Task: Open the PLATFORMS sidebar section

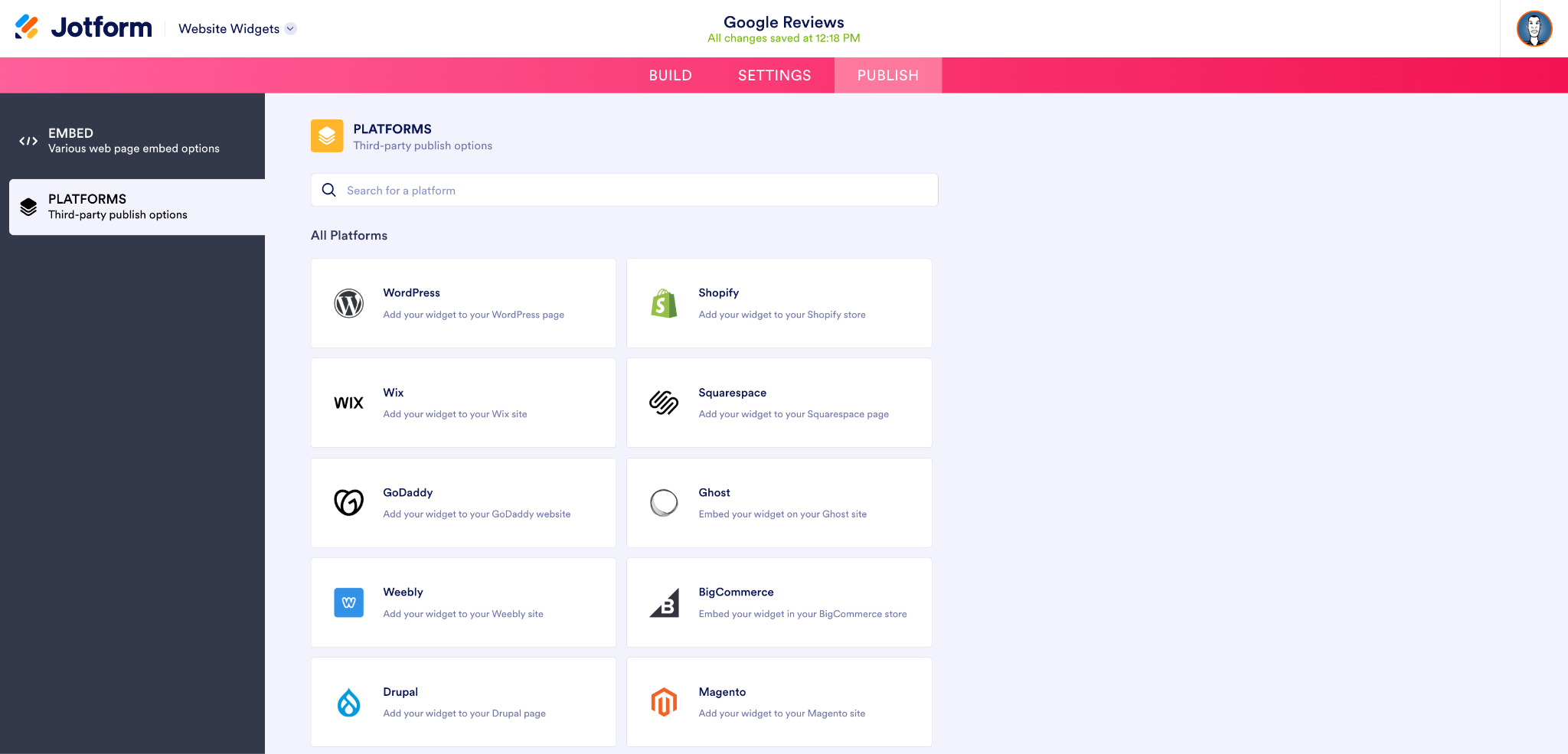Action: pos(137,207)
